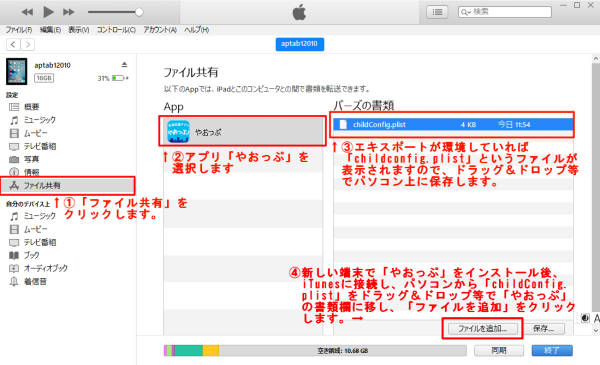Click the やおっぷ app icon
Image resolution: width=600 pixels, height=365 pixels.
178,132
